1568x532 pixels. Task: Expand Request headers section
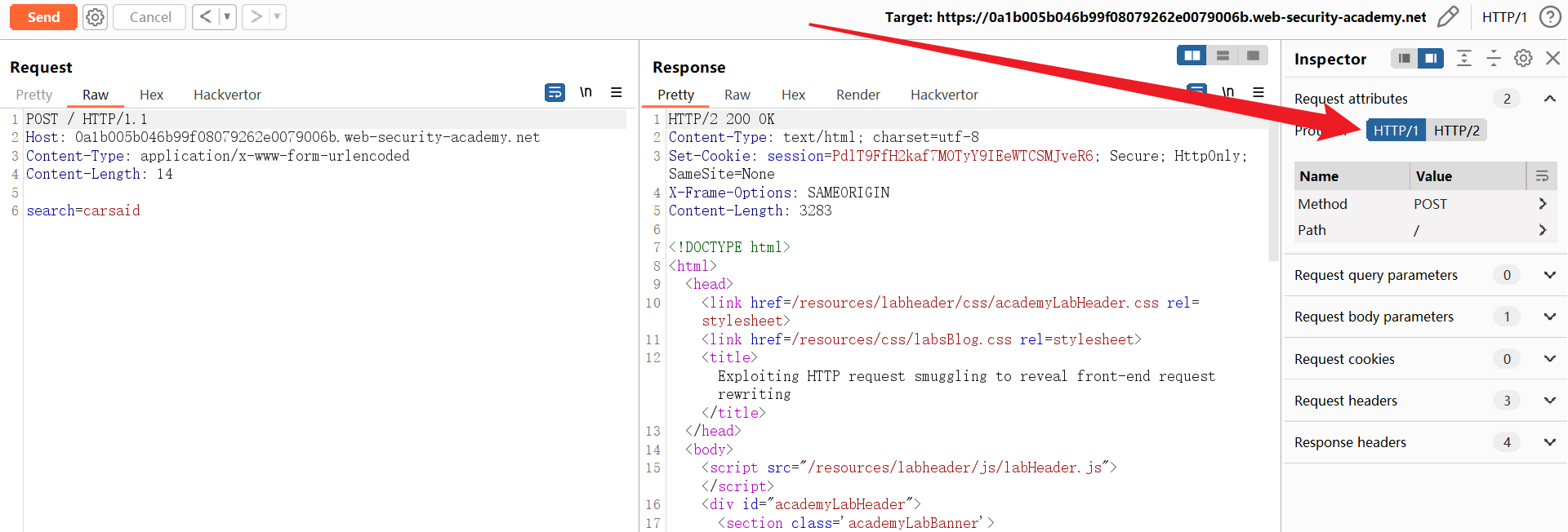[1549, 401]
